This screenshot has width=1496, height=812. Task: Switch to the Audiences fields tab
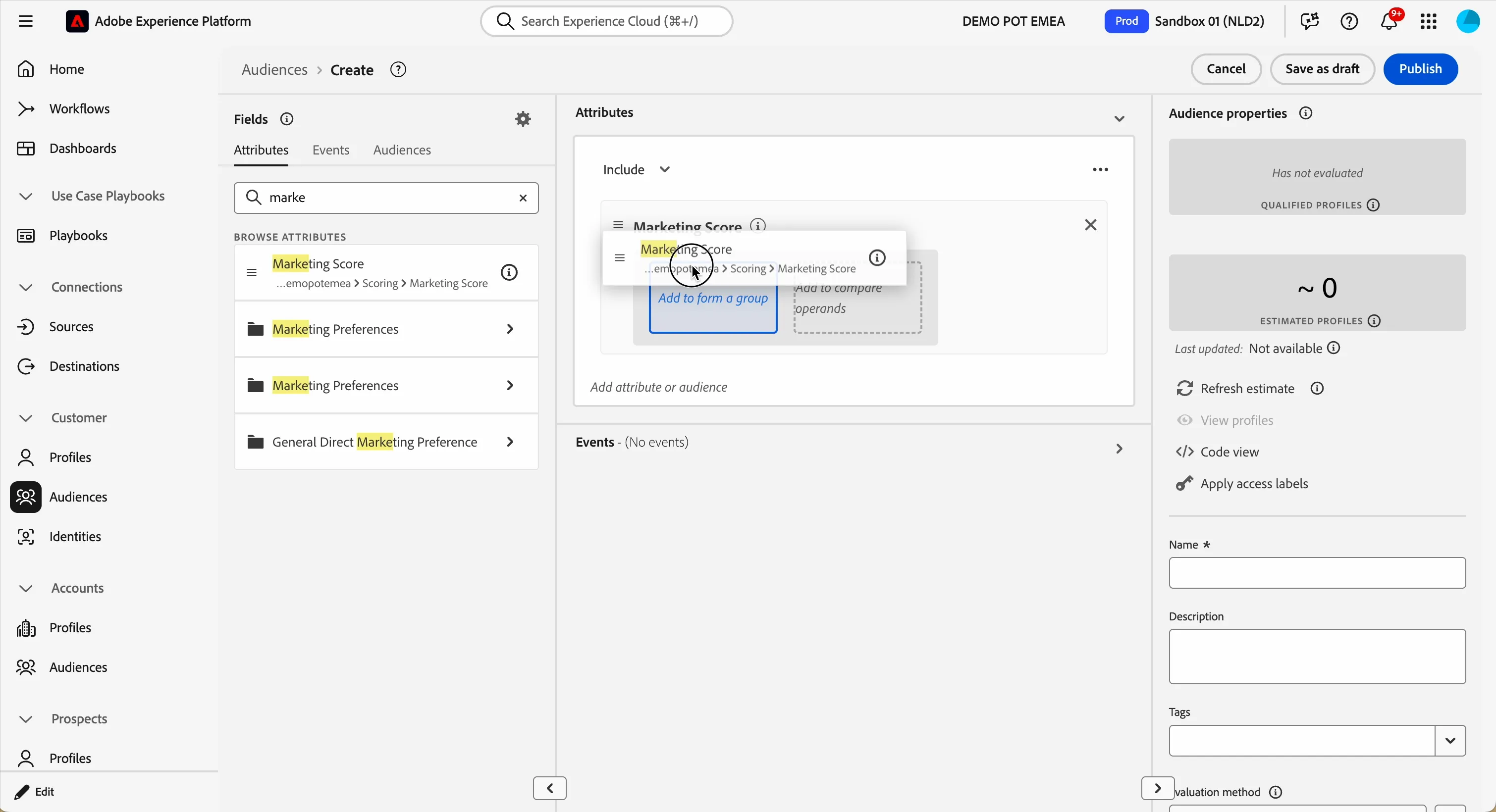pyautogui.click(x=402, y=151)
